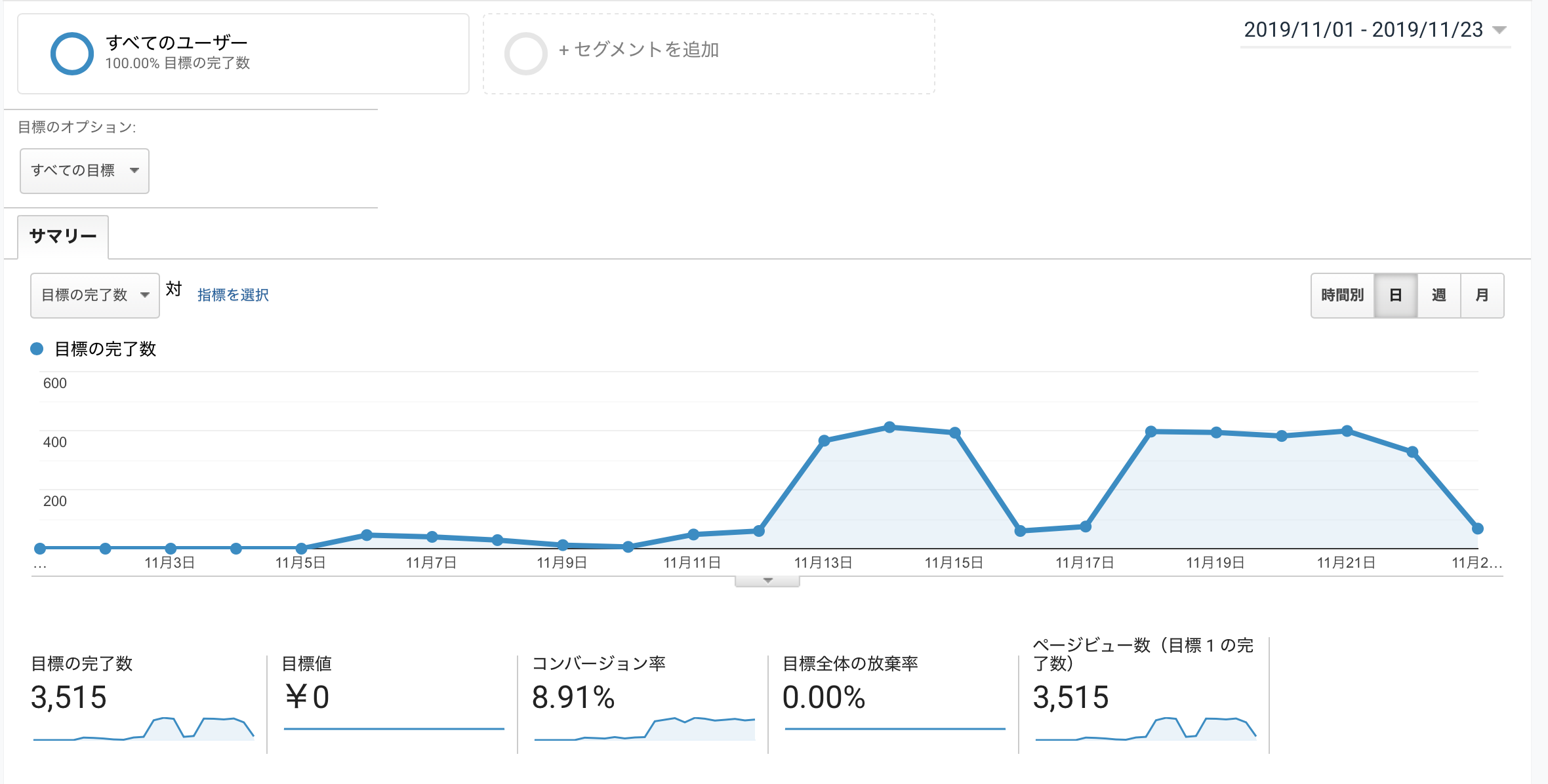Open the date range picker arrow
This screenshot has width=1548, height=784.
pos(1499,30)
